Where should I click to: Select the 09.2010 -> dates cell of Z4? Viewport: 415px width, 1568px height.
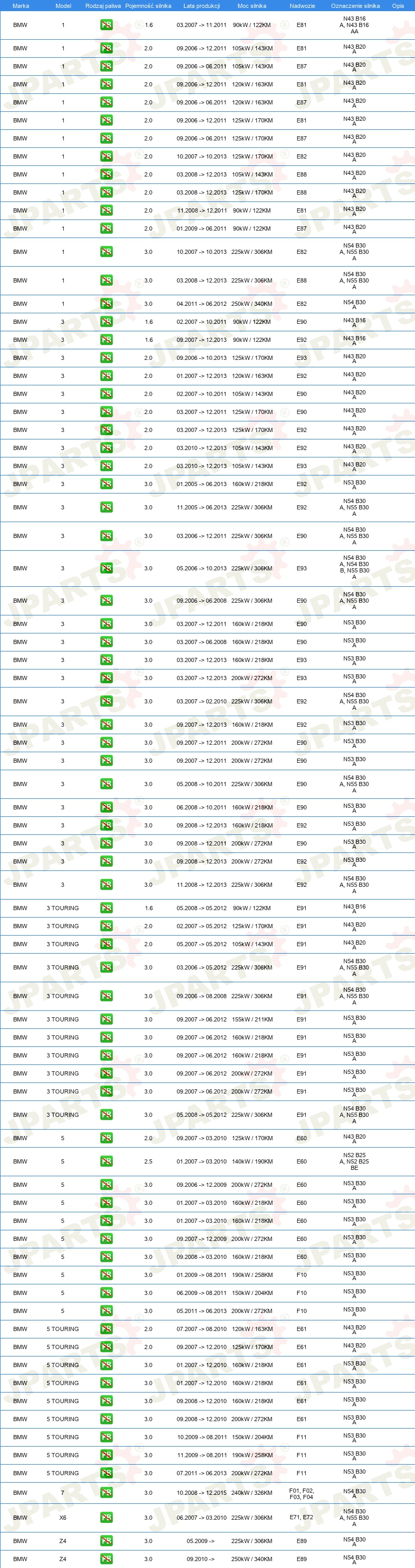tap(201, 1560)
